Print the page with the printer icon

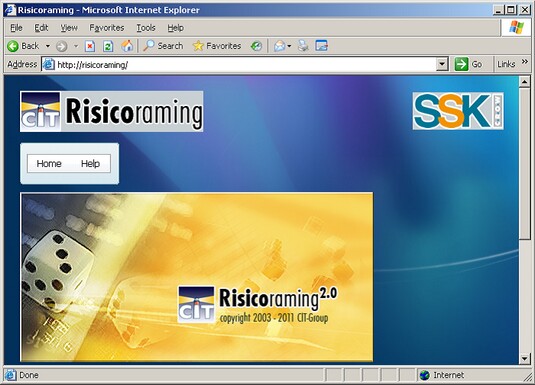tap(303, 46)
